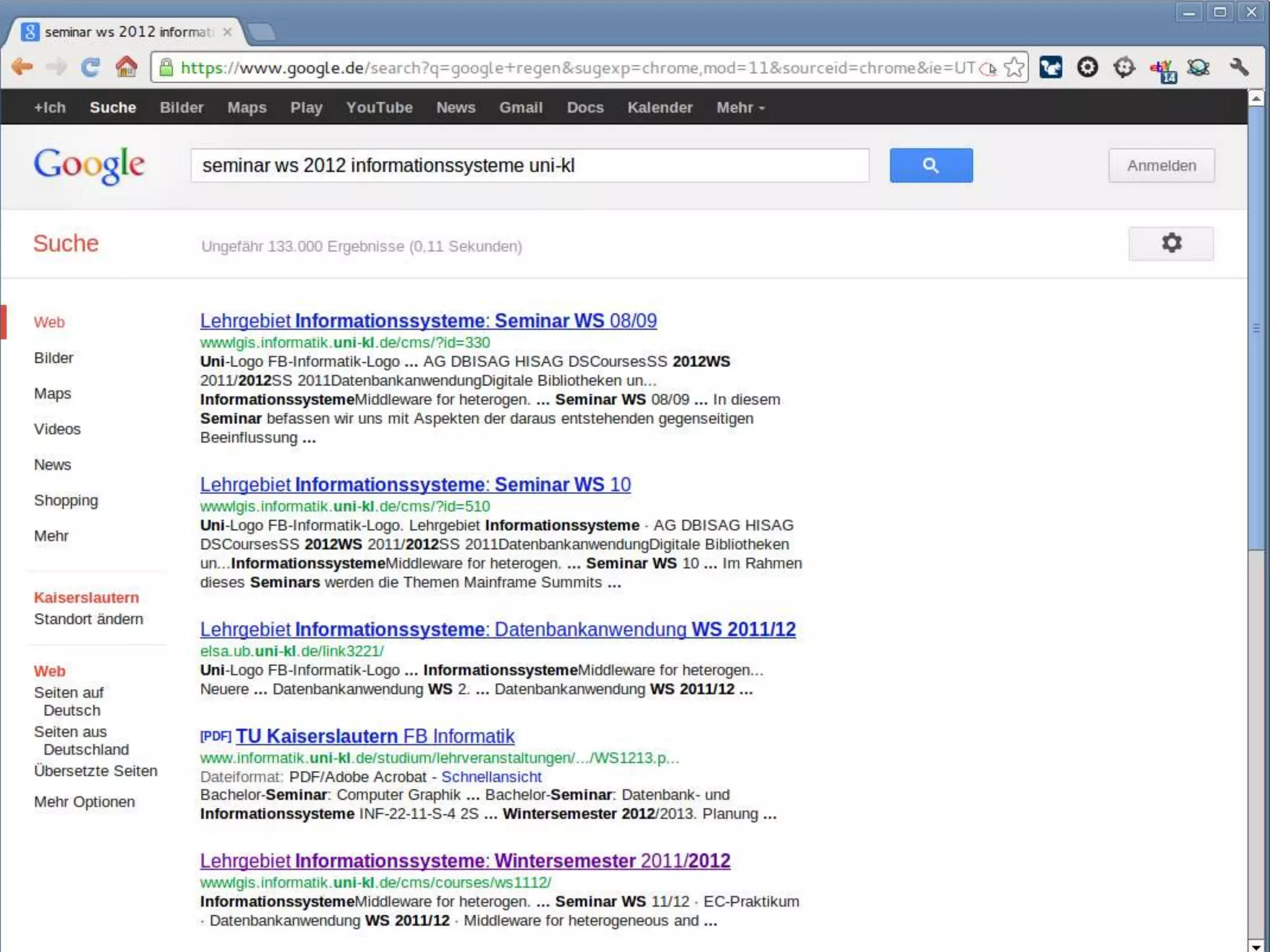The image size is (1270, 952).
Task: Bookmark page with the star icon
Action: pos(1014,68)
